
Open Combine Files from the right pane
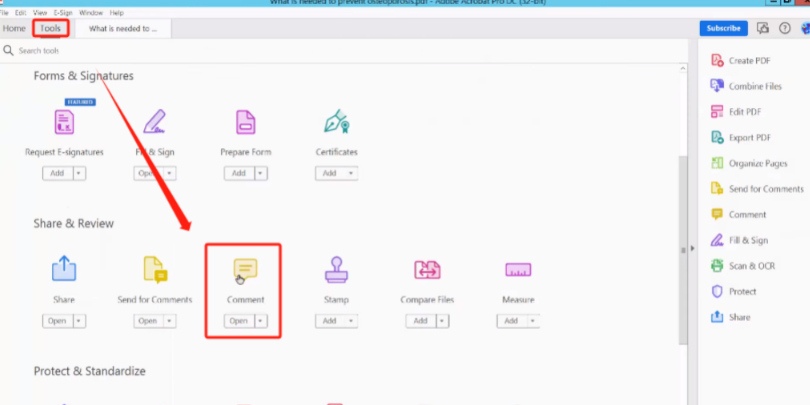(x=746, y=86)
